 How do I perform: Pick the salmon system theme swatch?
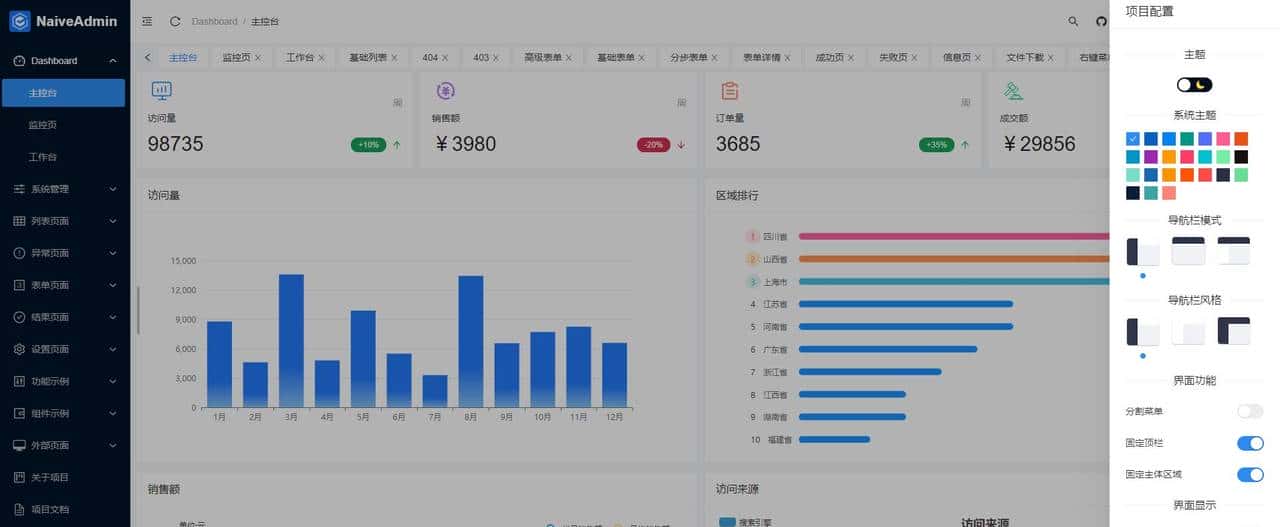(x=1169, y=193)
